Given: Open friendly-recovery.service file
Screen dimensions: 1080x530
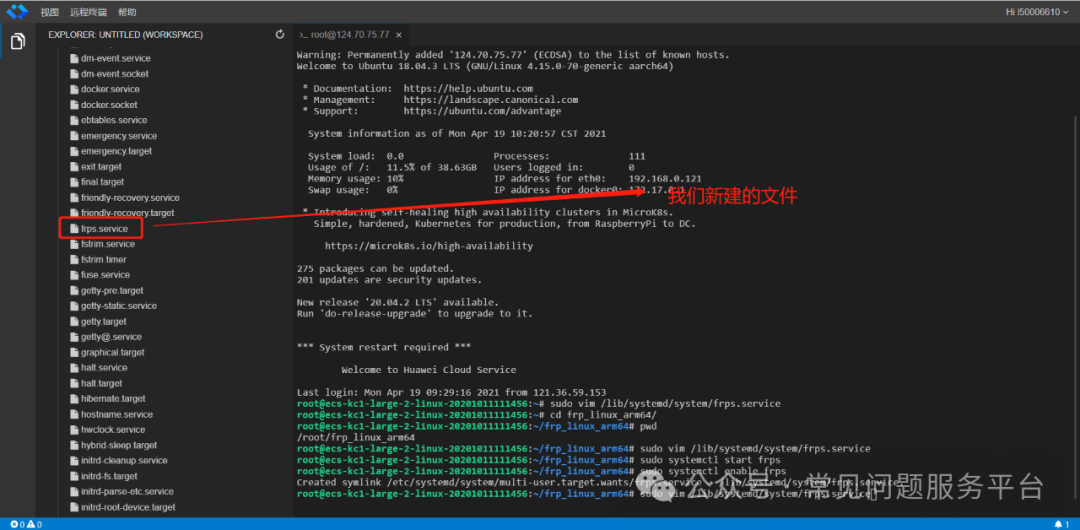Looking at the screenshot, I should point(129,198).
